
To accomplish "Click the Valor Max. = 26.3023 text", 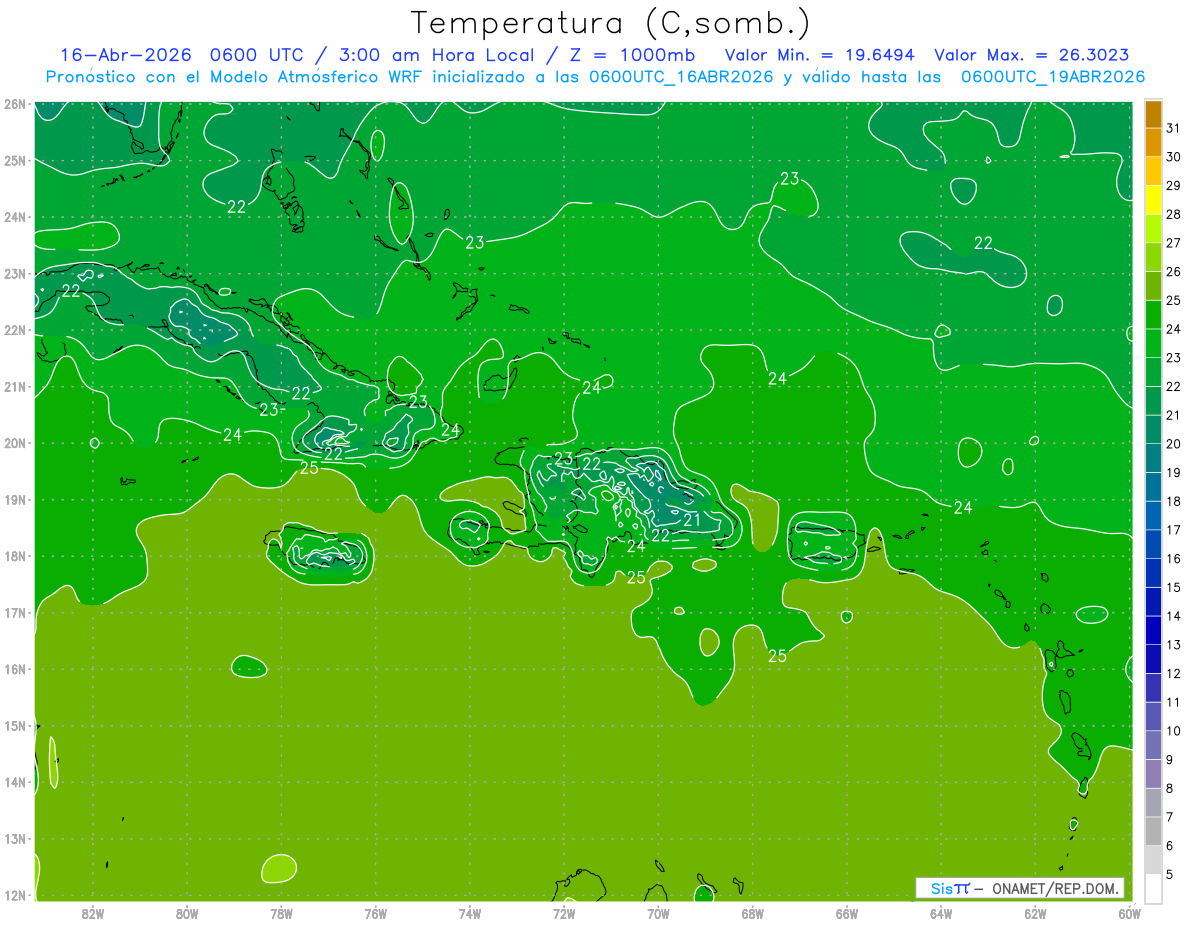I will [x=1032, y=55].
